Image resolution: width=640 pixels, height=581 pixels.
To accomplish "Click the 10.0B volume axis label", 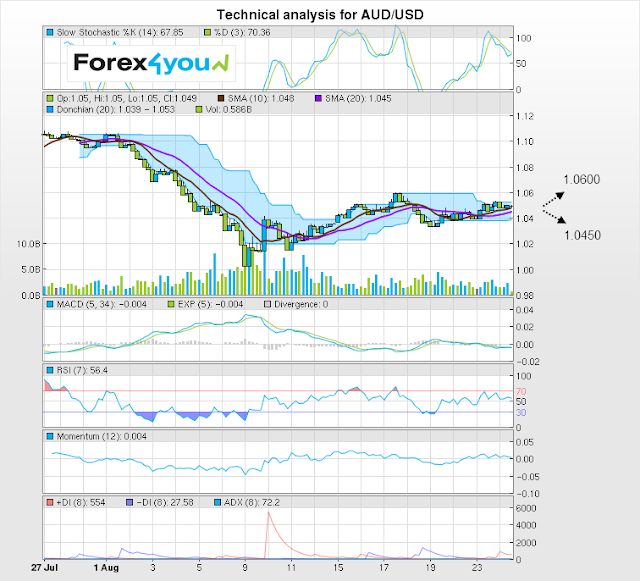I will [x=29, y=244].
